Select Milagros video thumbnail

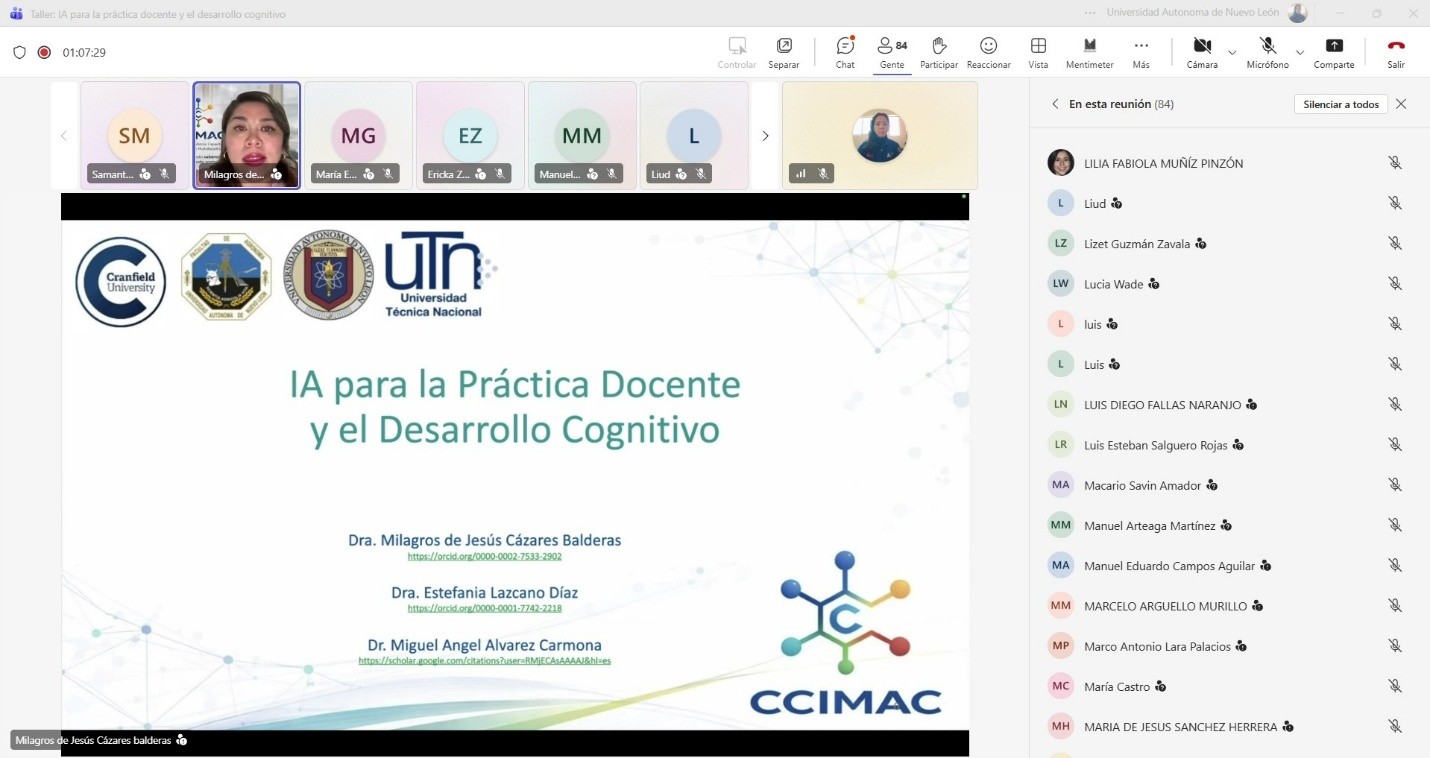(246, 135)
